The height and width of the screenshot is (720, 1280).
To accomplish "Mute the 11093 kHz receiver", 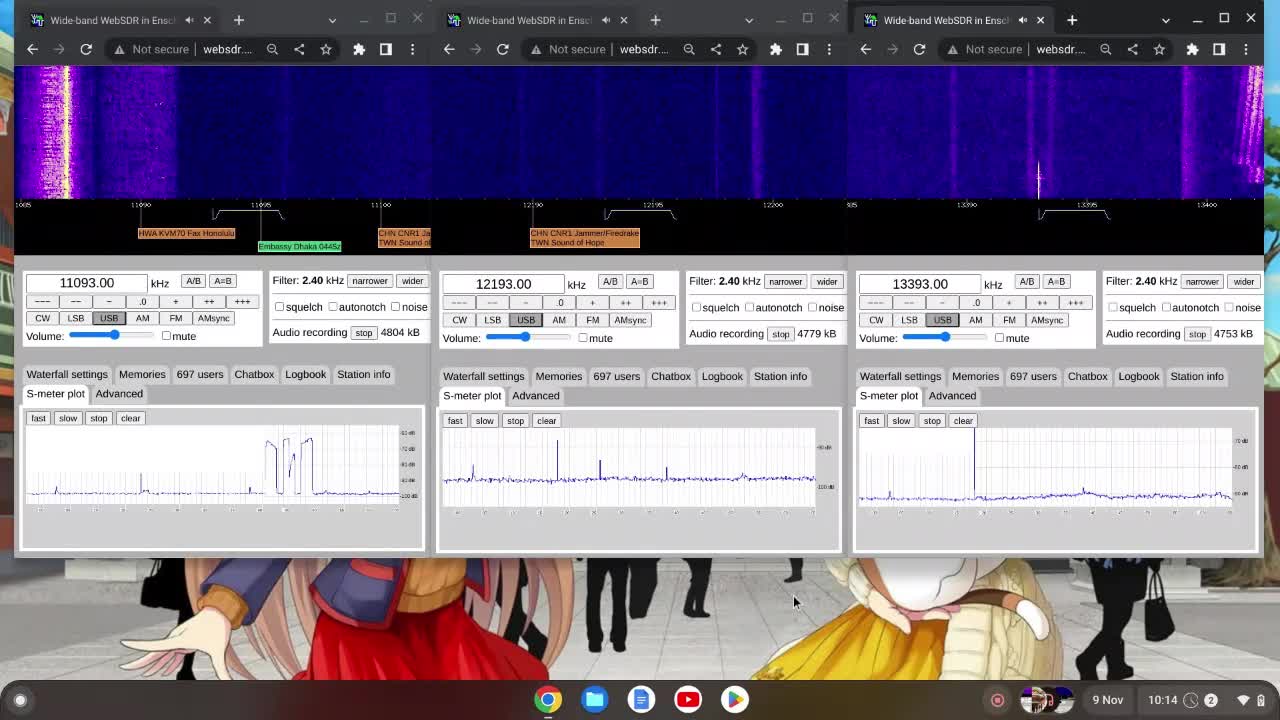I will pyautogui.click(x=166, y=336).
